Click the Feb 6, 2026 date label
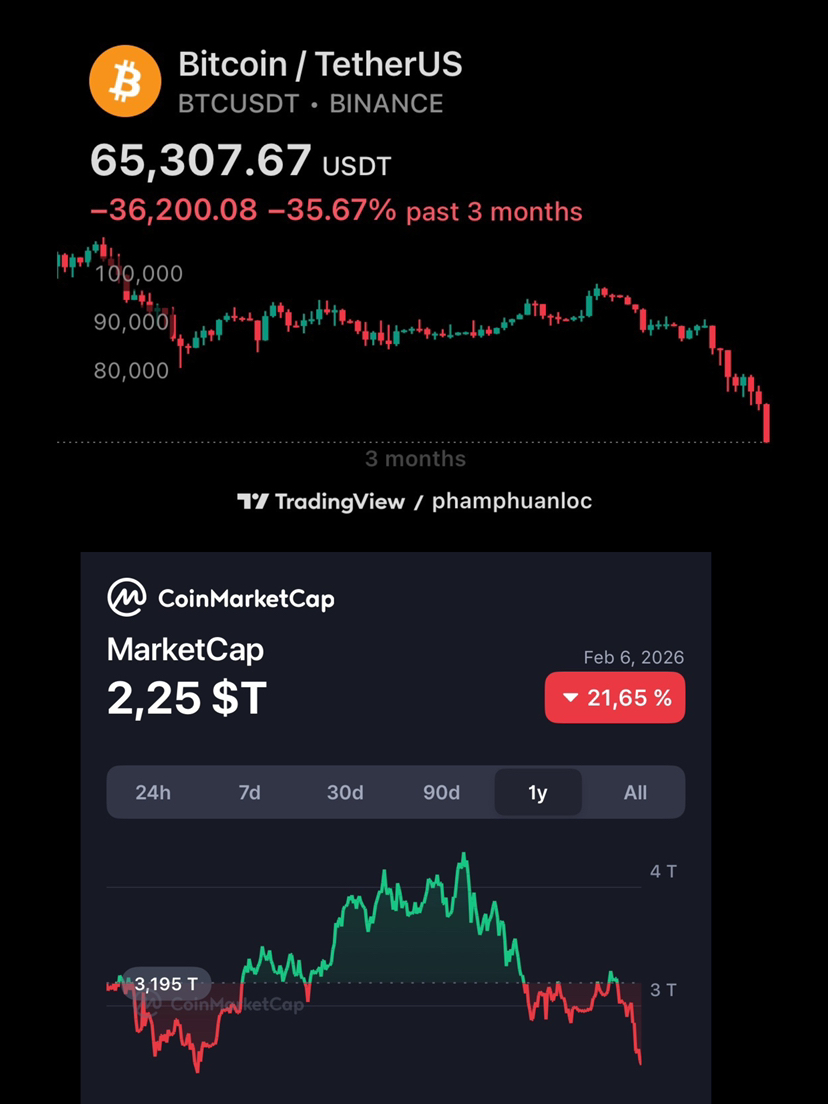 pyautogui.click(x=634, y=657)
